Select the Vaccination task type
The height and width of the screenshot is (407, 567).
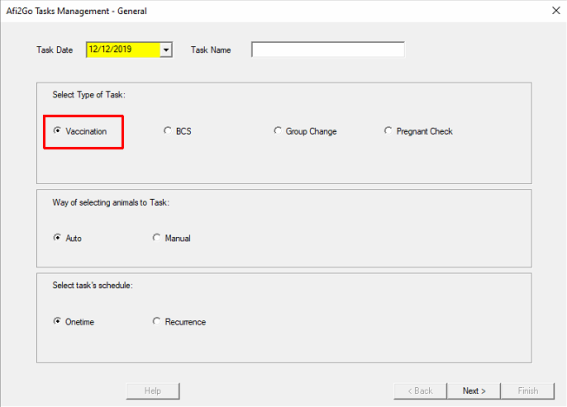tap(80, 131)
